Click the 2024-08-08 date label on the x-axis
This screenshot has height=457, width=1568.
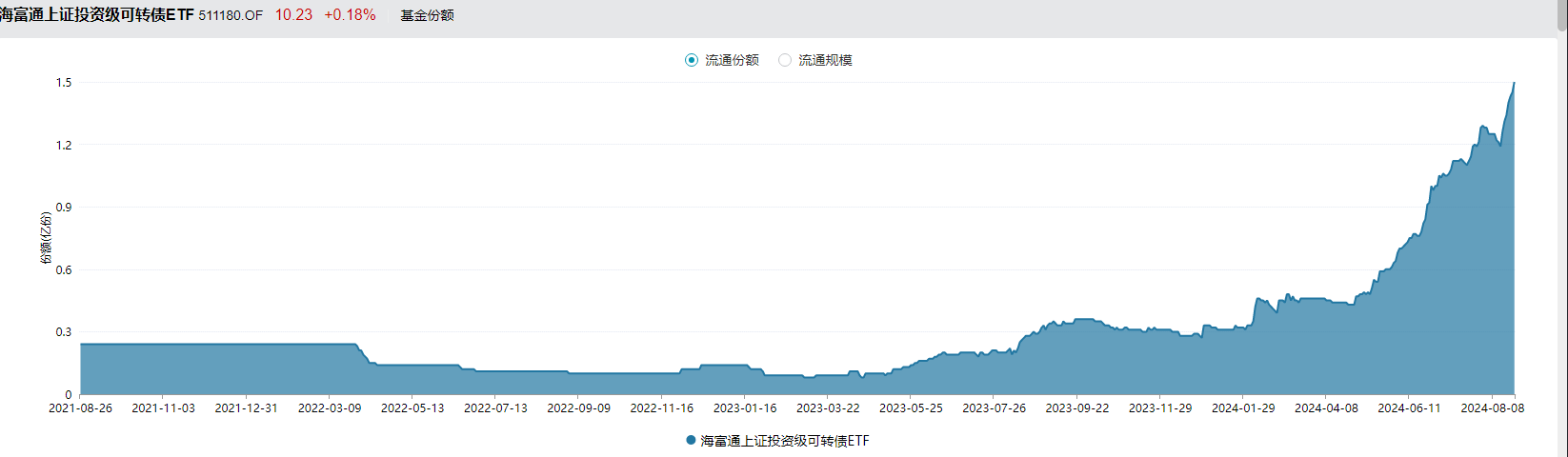[1492, 407]
